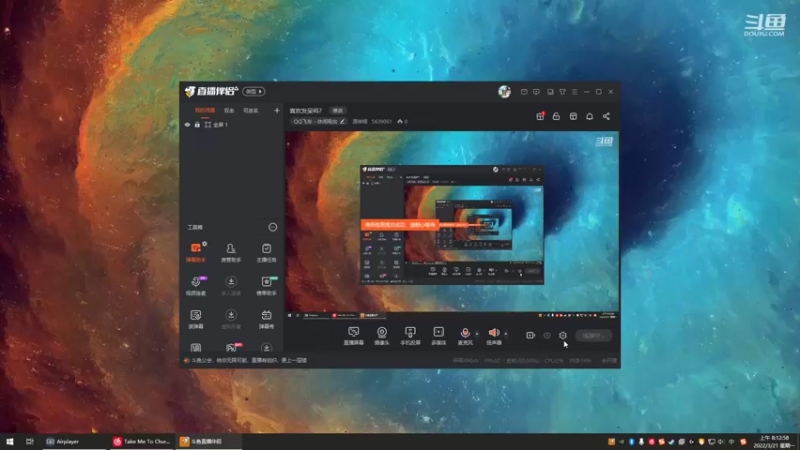Screen dimensions: 800x450
Task: Open the title bar hamburger menu
Action: [574, 92]
